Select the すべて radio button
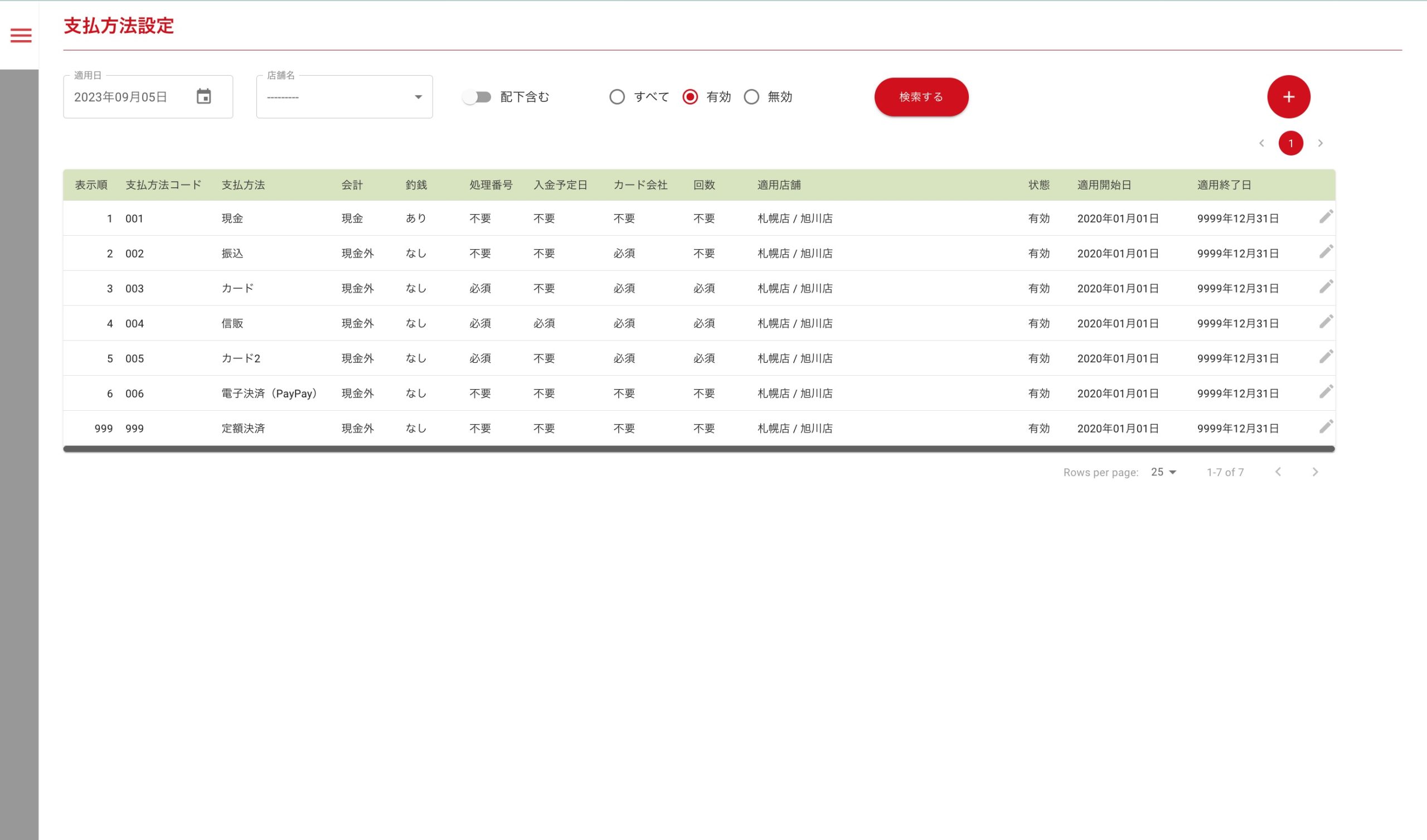This screenshot has width=1427, height=840. [617, 97]
